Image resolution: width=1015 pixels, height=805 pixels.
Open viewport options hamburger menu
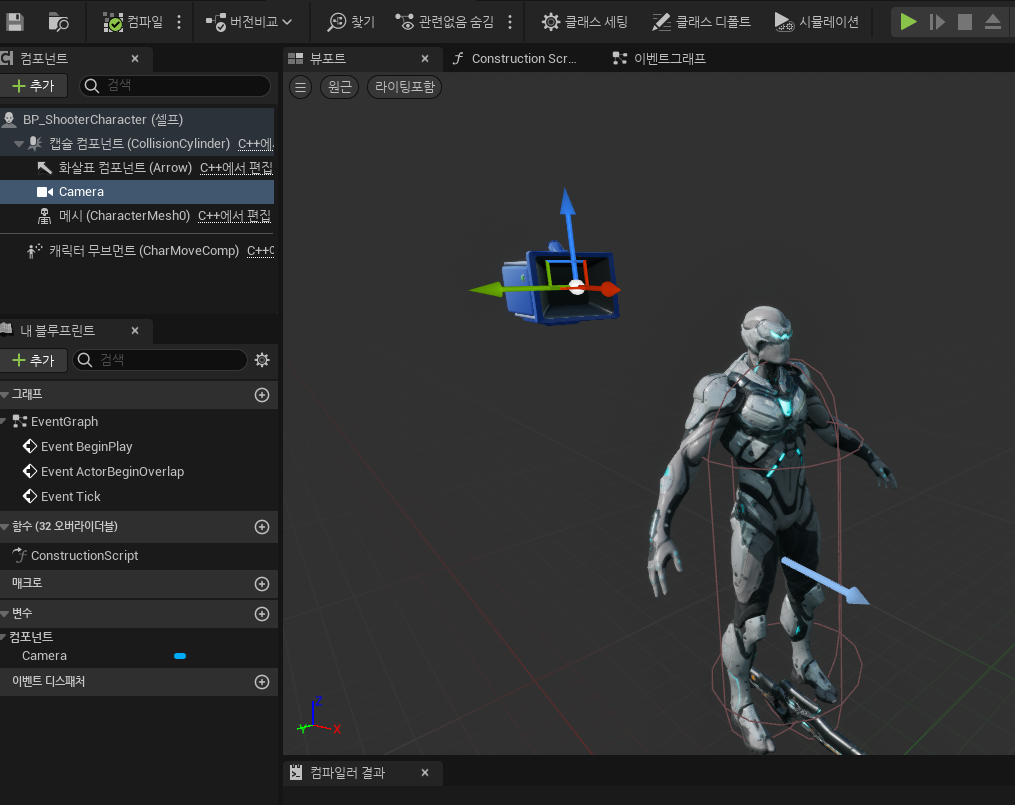[300, 87]
